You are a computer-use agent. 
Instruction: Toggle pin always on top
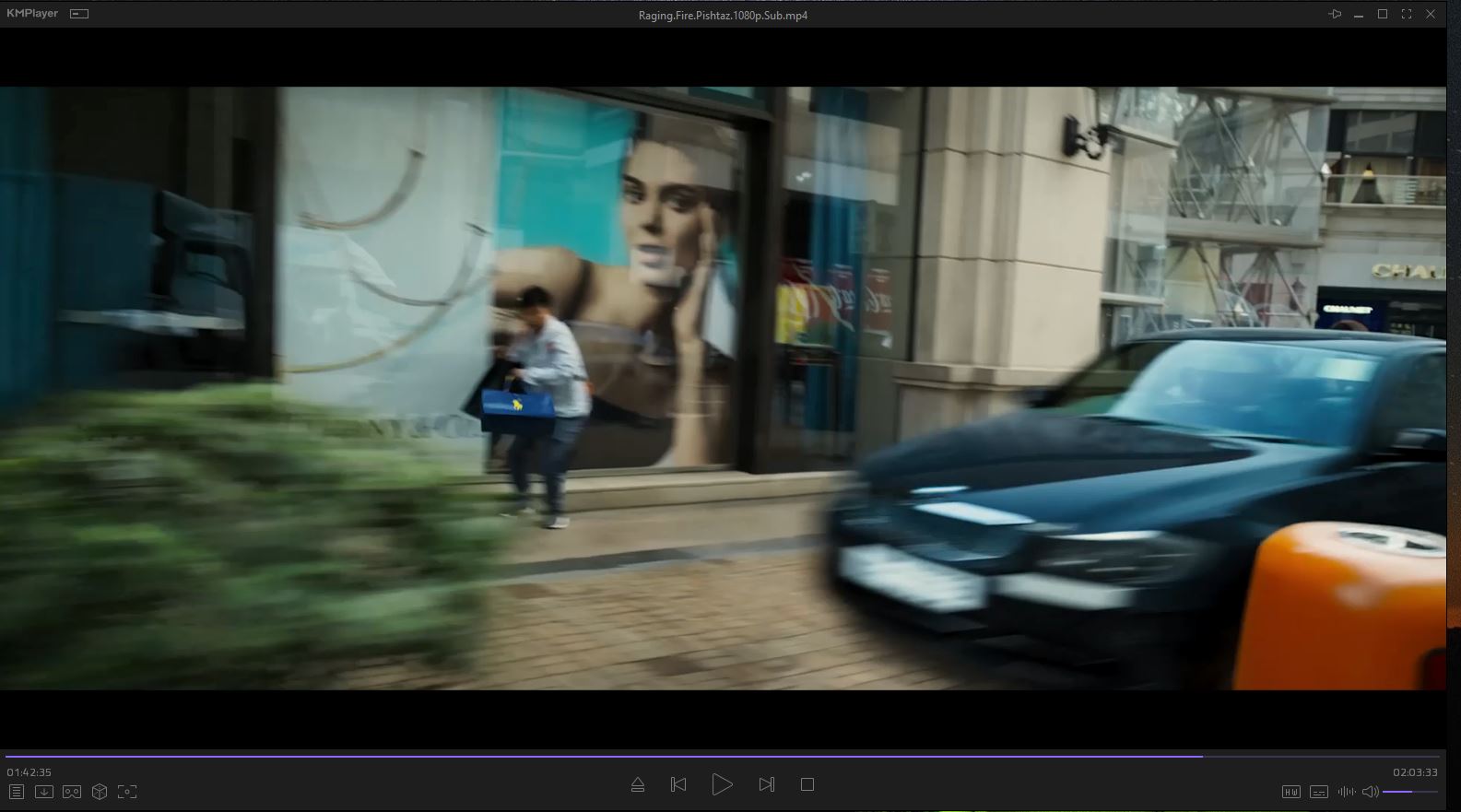[x=1335, y=14]
